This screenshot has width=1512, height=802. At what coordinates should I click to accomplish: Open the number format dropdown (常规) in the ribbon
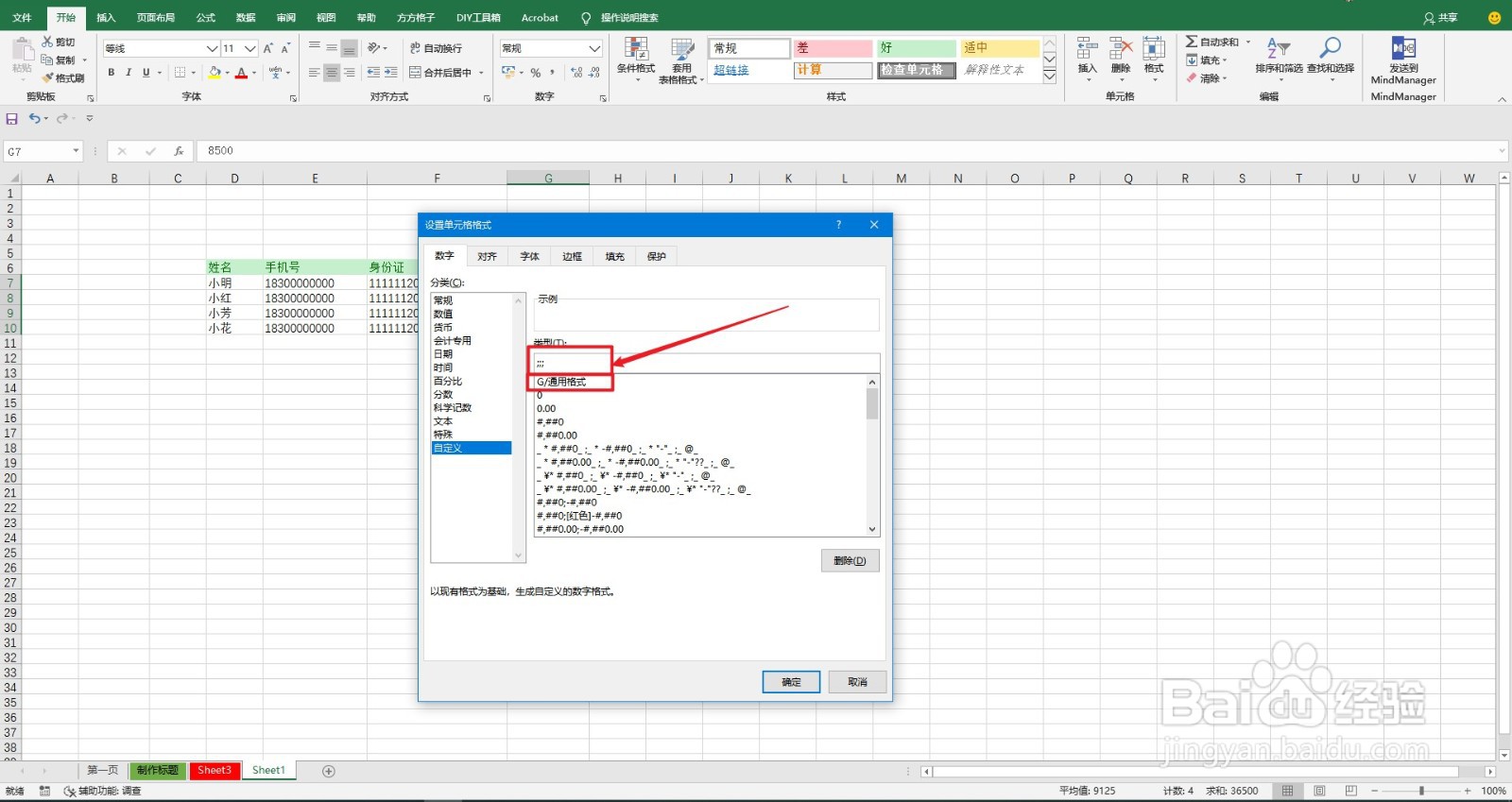594,48
